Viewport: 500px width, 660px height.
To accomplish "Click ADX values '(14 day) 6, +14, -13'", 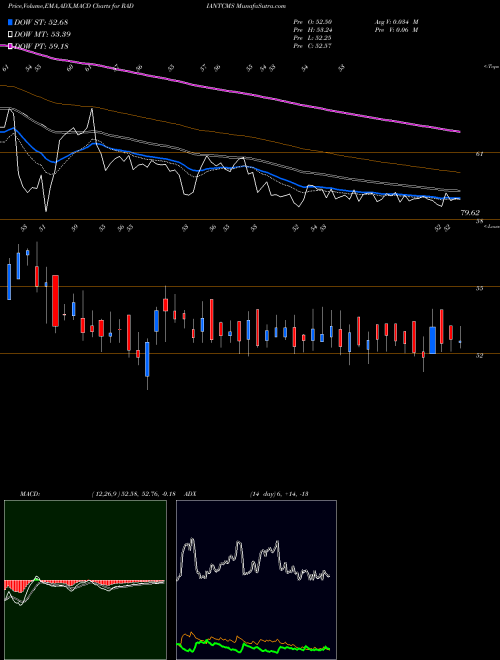I will pyautogui.click(x=279, y=494).
